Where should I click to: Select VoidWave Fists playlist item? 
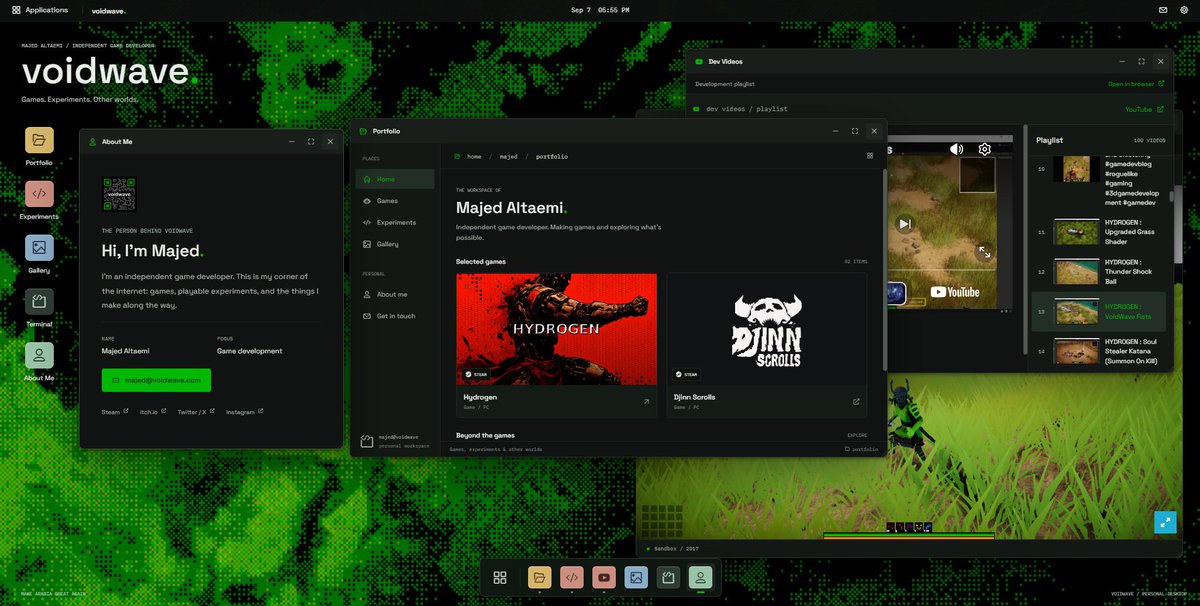(1100, 312)
